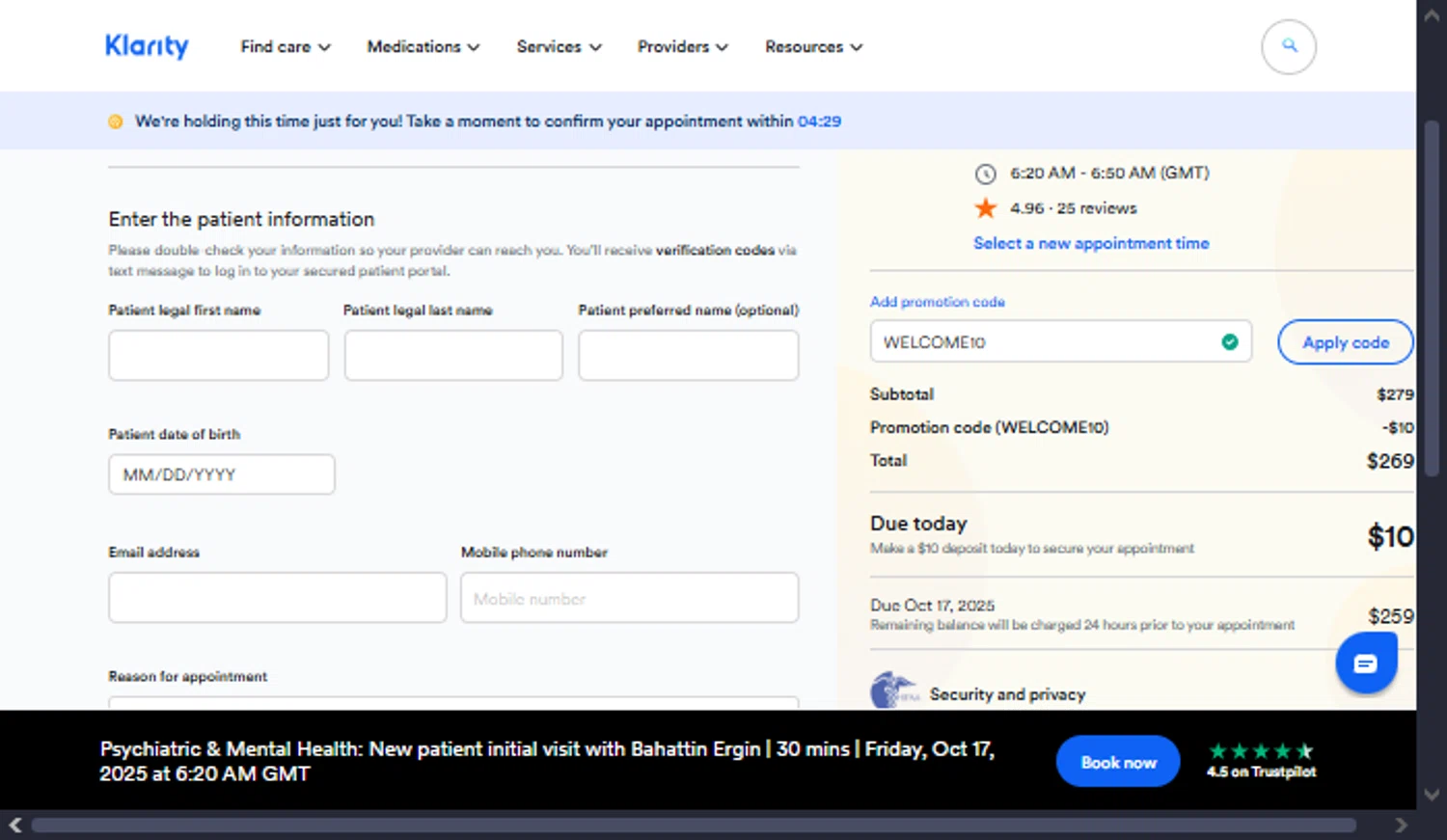Image resolution: width=1447 pixels, height=840 pixels.
Task: Click the clock icon beside appointment time
Action: pos(985,174)
